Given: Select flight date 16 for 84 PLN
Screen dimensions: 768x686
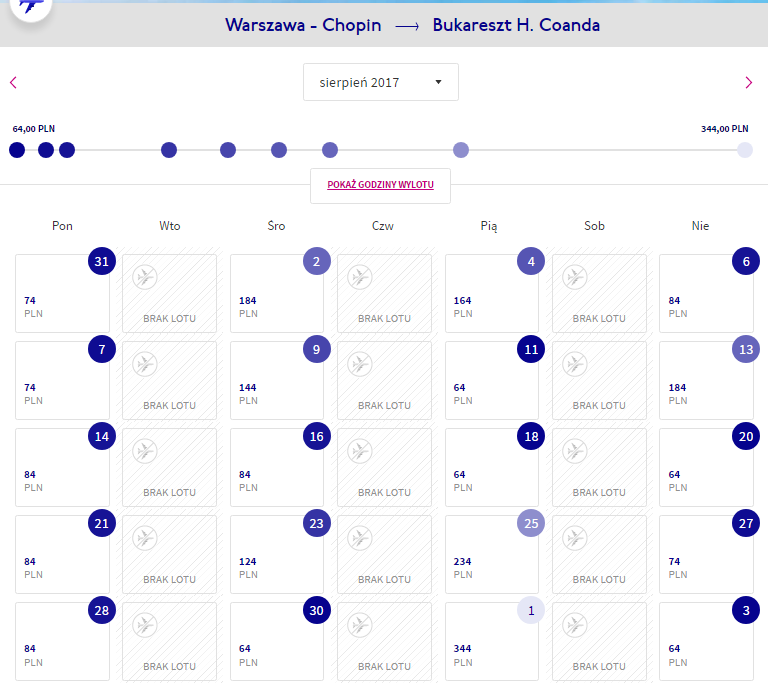Looking at the screenshot, I should click(x=277, y=467).
